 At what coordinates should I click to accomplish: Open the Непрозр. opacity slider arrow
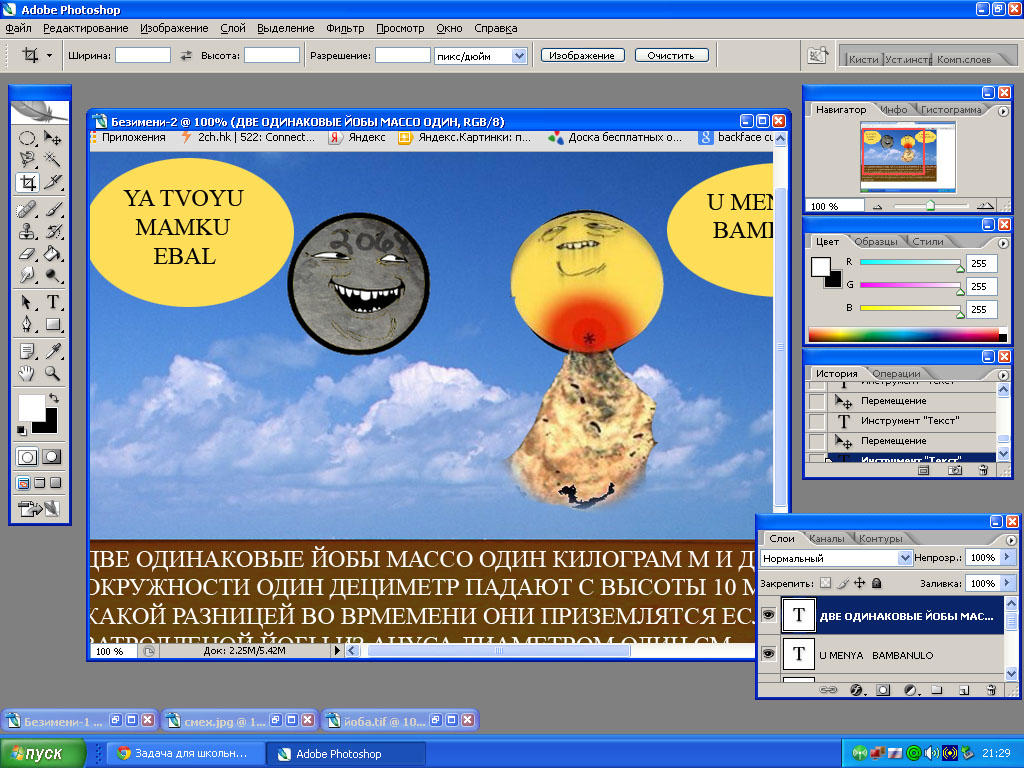[1006, 557]
